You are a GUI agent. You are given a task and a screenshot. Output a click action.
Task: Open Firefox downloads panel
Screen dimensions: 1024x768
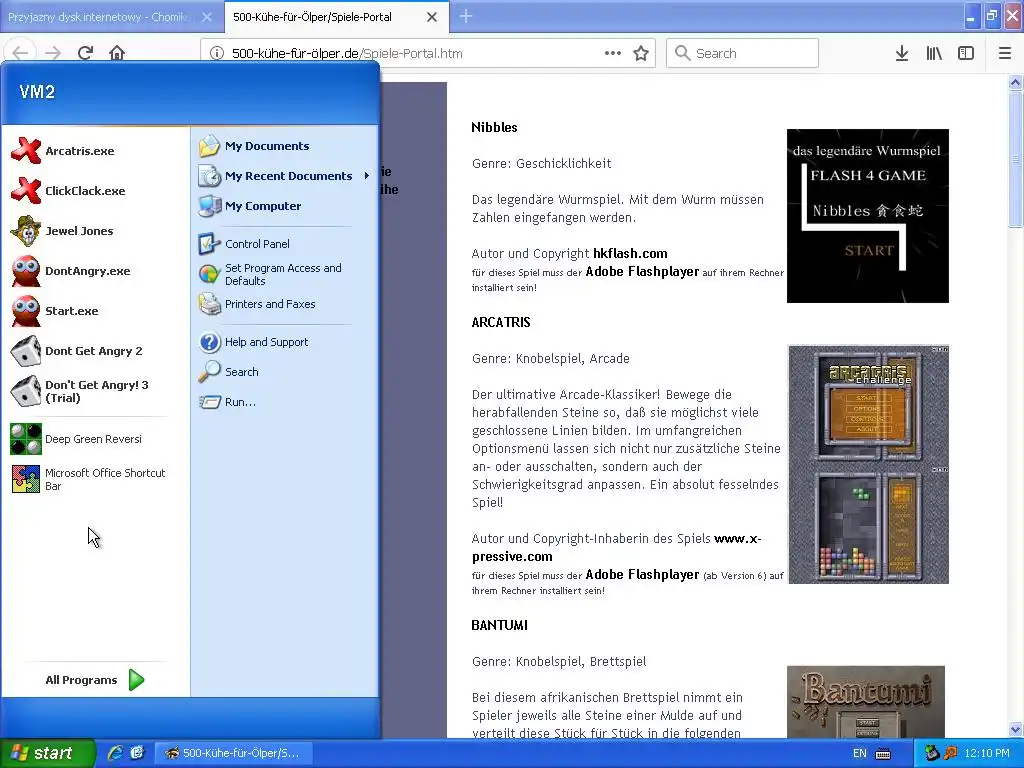pos(902,53)
